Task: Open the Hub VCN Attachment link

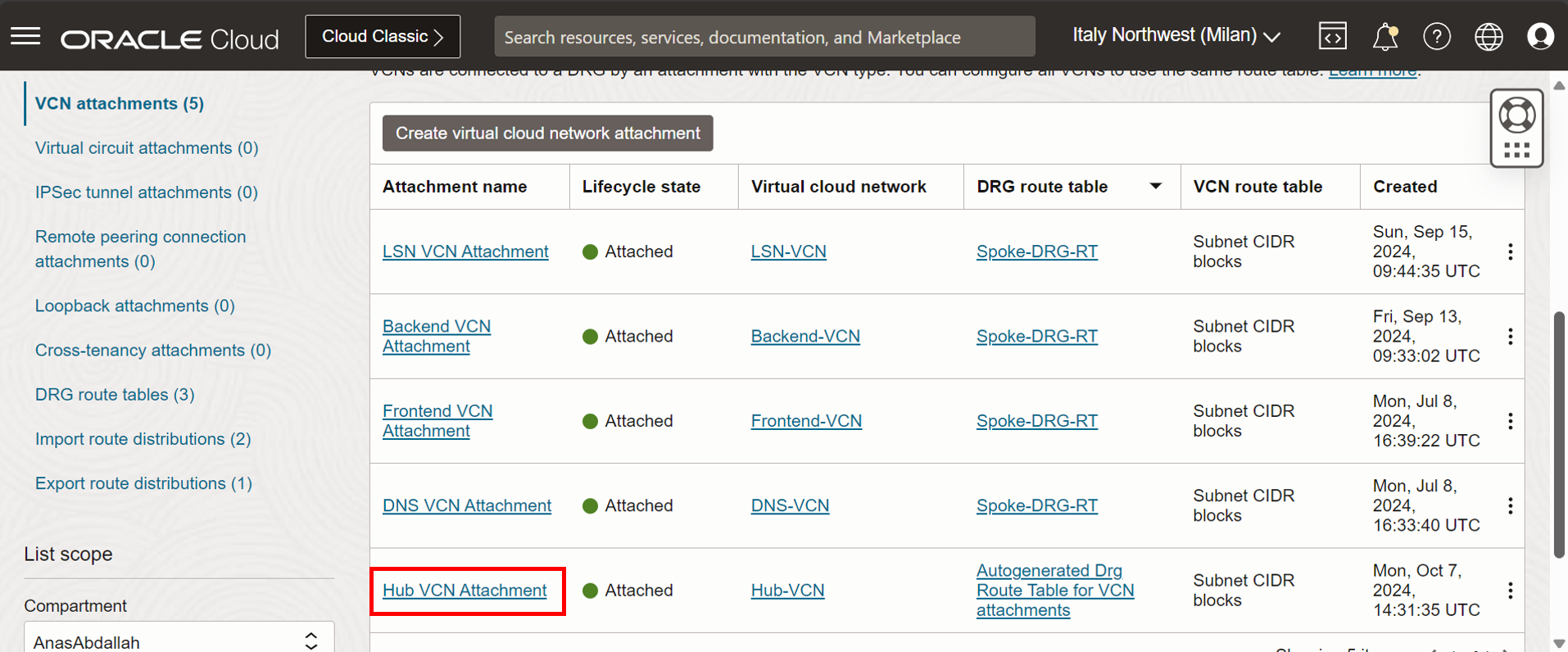Action: 465,591
